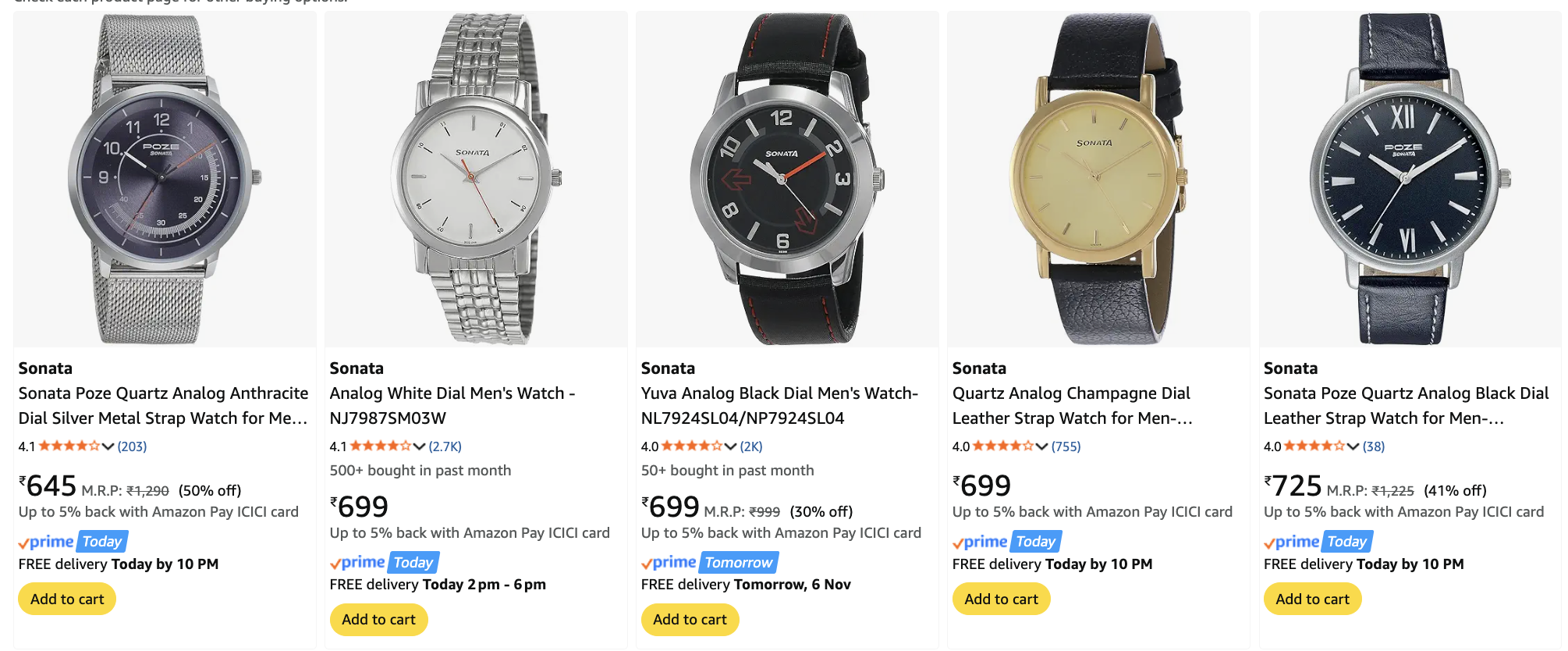Add the ₹645 Sonata Poze watch to cart

(x=67, y=599)
